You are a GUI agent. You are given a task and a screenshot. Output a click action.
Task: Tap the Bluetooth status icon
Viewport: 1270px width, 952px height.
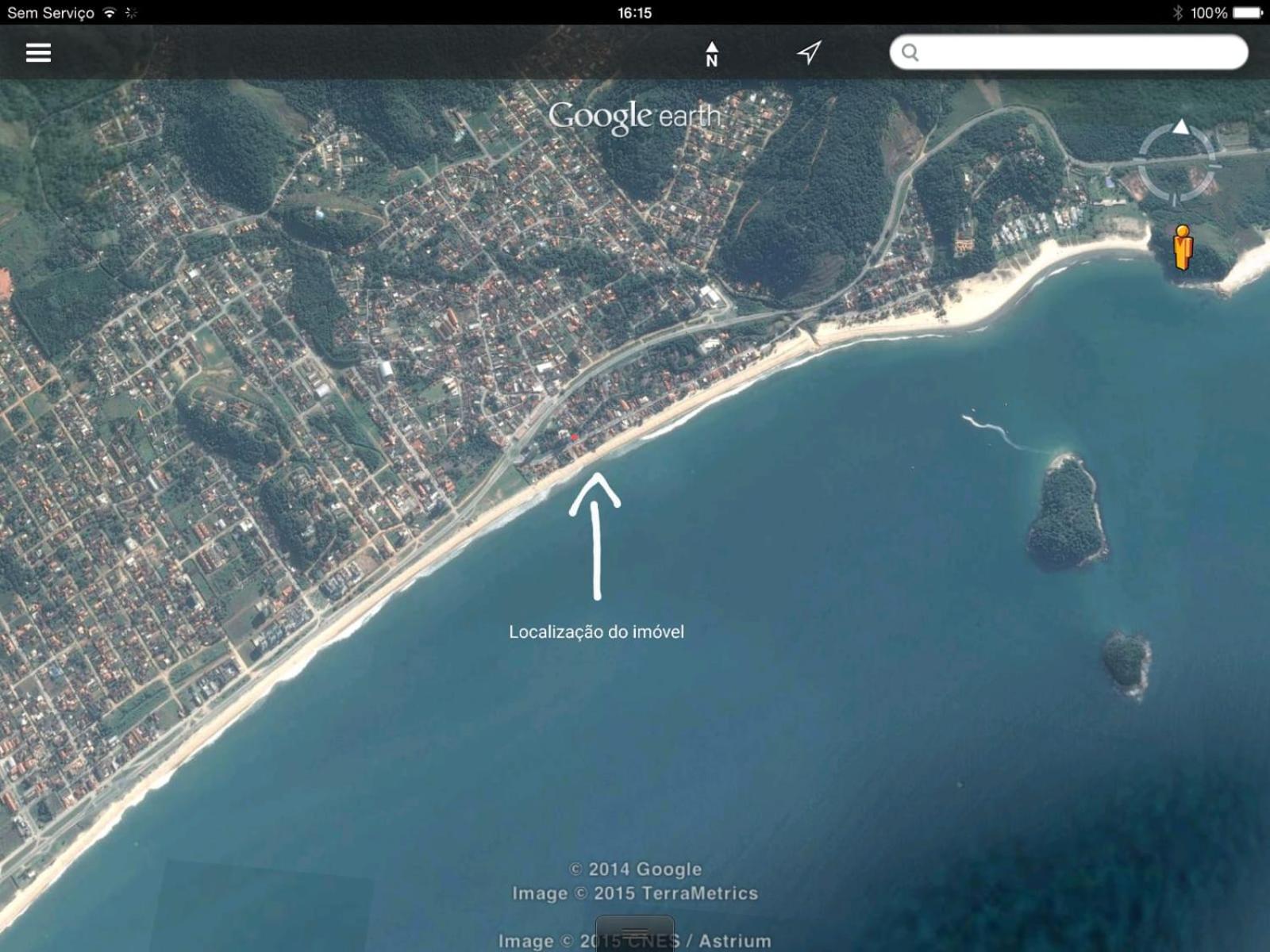[1177, 13]
